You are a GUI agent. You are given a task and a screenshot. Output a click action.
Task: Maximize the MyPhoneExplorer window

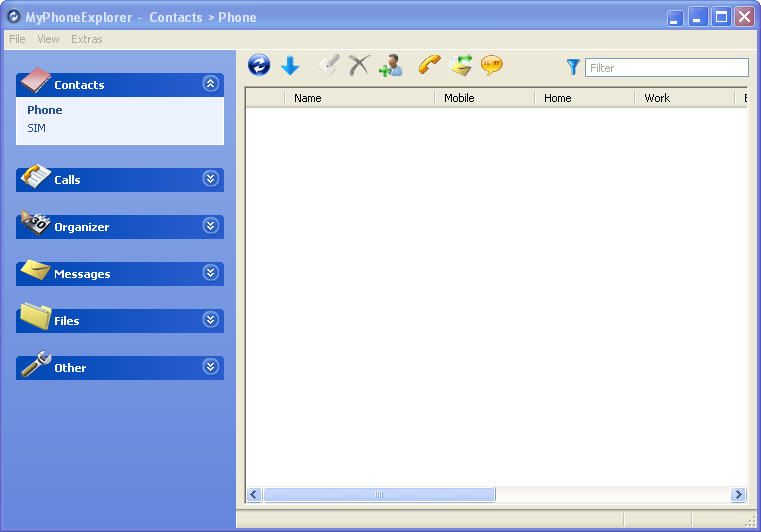[721, 17]
